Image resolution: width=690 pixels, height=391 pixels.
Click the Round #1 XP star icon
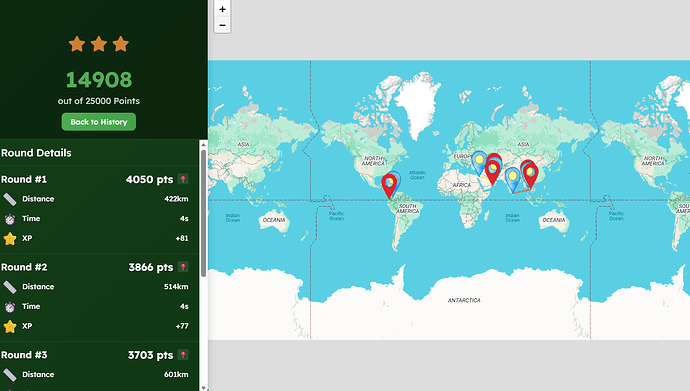[x=10, y=238]
